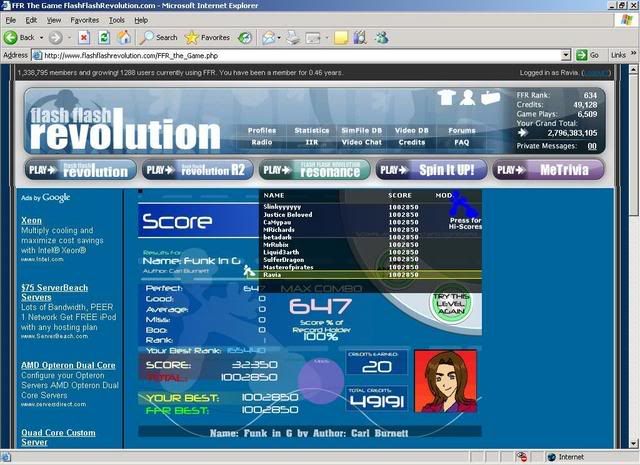Viewport: 640px width, 465px height.
Task: Click the address bar URL field
Action: click(300, 55)
